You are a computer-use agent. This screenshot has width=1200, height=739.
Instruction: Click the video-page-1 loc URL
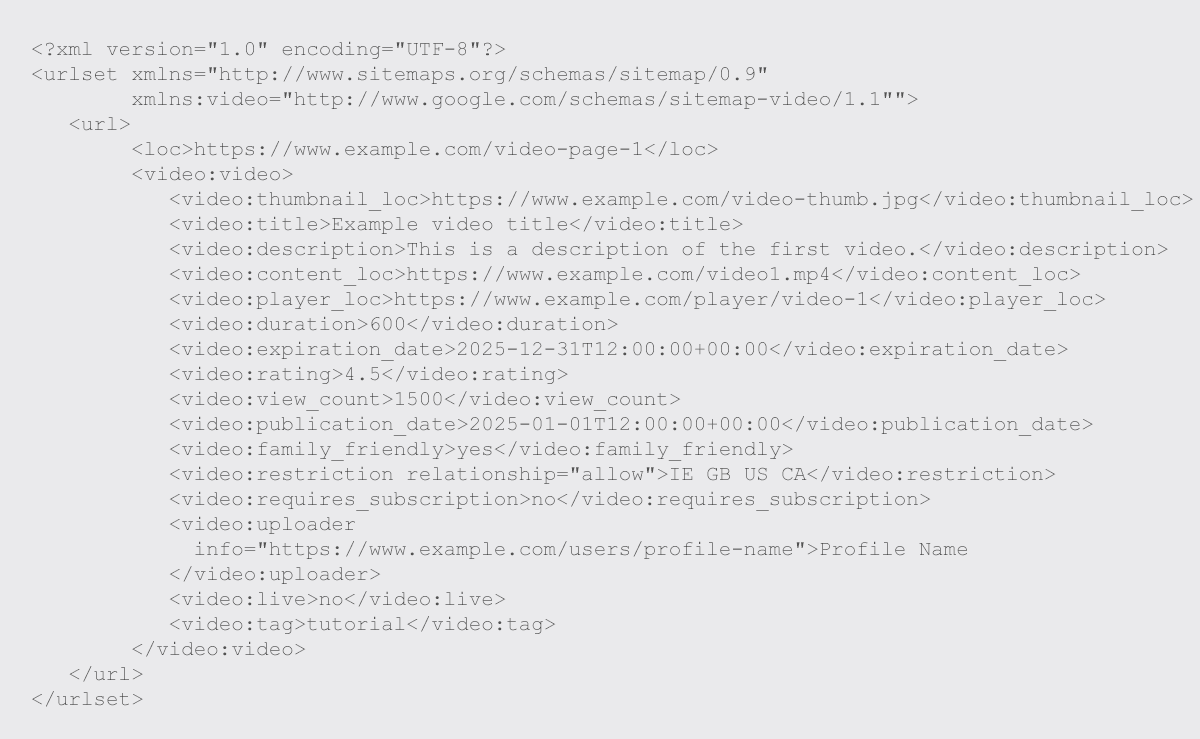coord(418,150)
